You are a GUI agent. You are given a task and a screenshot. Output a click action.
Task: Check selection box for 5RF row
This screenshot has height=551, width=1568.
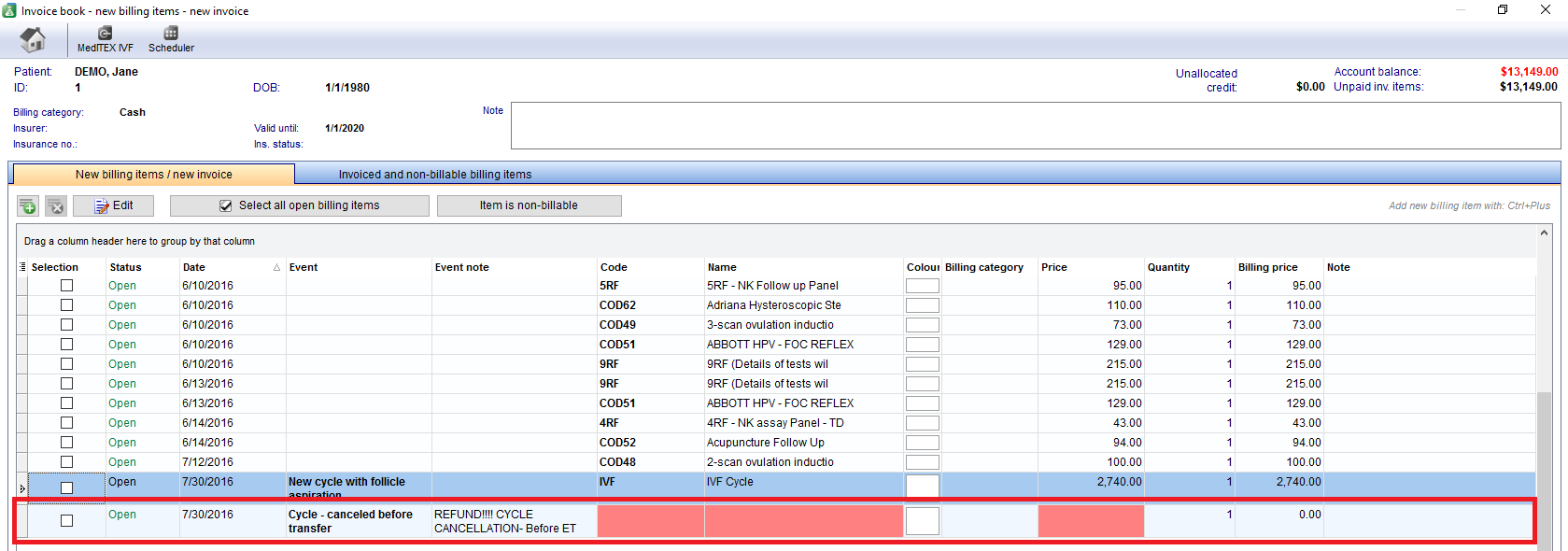pyautogui.click(x=66, y=286)
